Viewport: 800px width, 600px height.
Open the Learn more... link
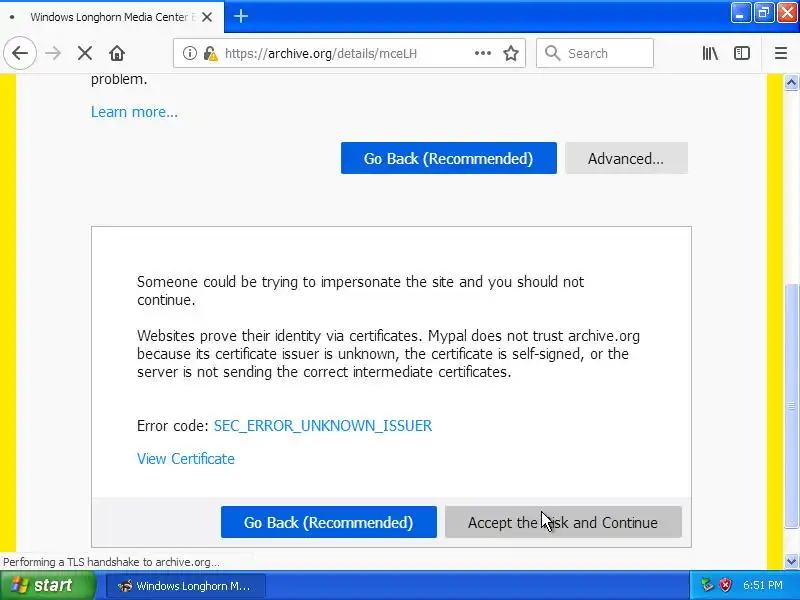coord(134,112)
